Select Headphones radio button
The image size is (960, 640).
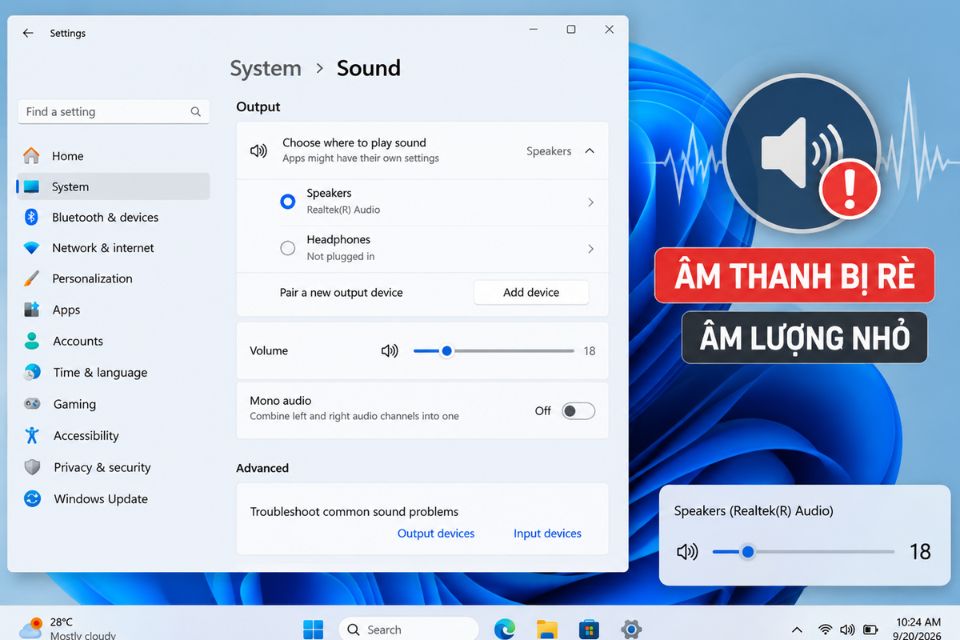click(x=287, y=248)
